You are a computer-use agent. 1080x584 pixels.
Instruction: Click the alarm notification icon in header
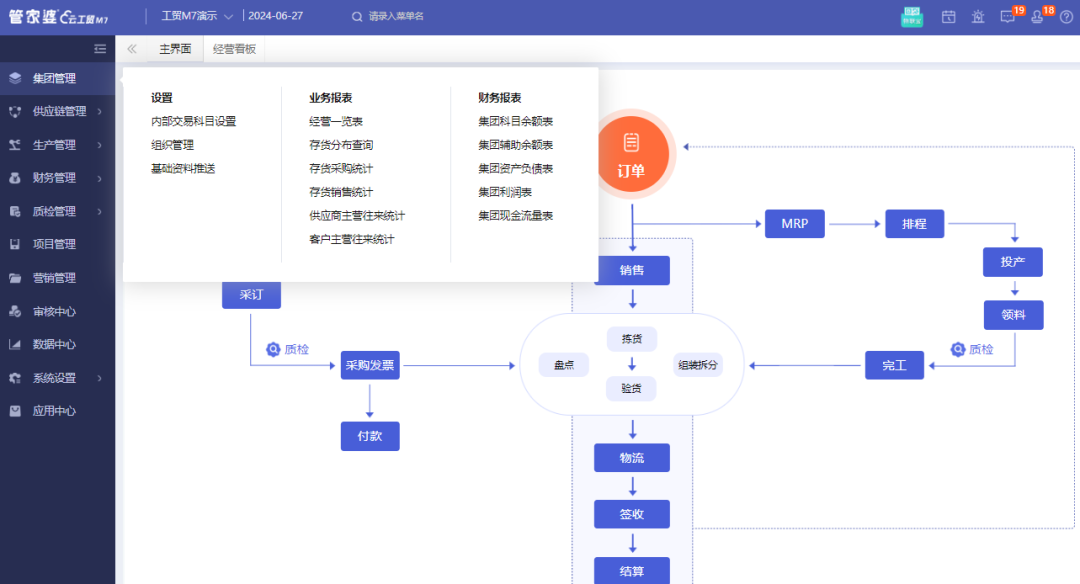tap(978, 17)
